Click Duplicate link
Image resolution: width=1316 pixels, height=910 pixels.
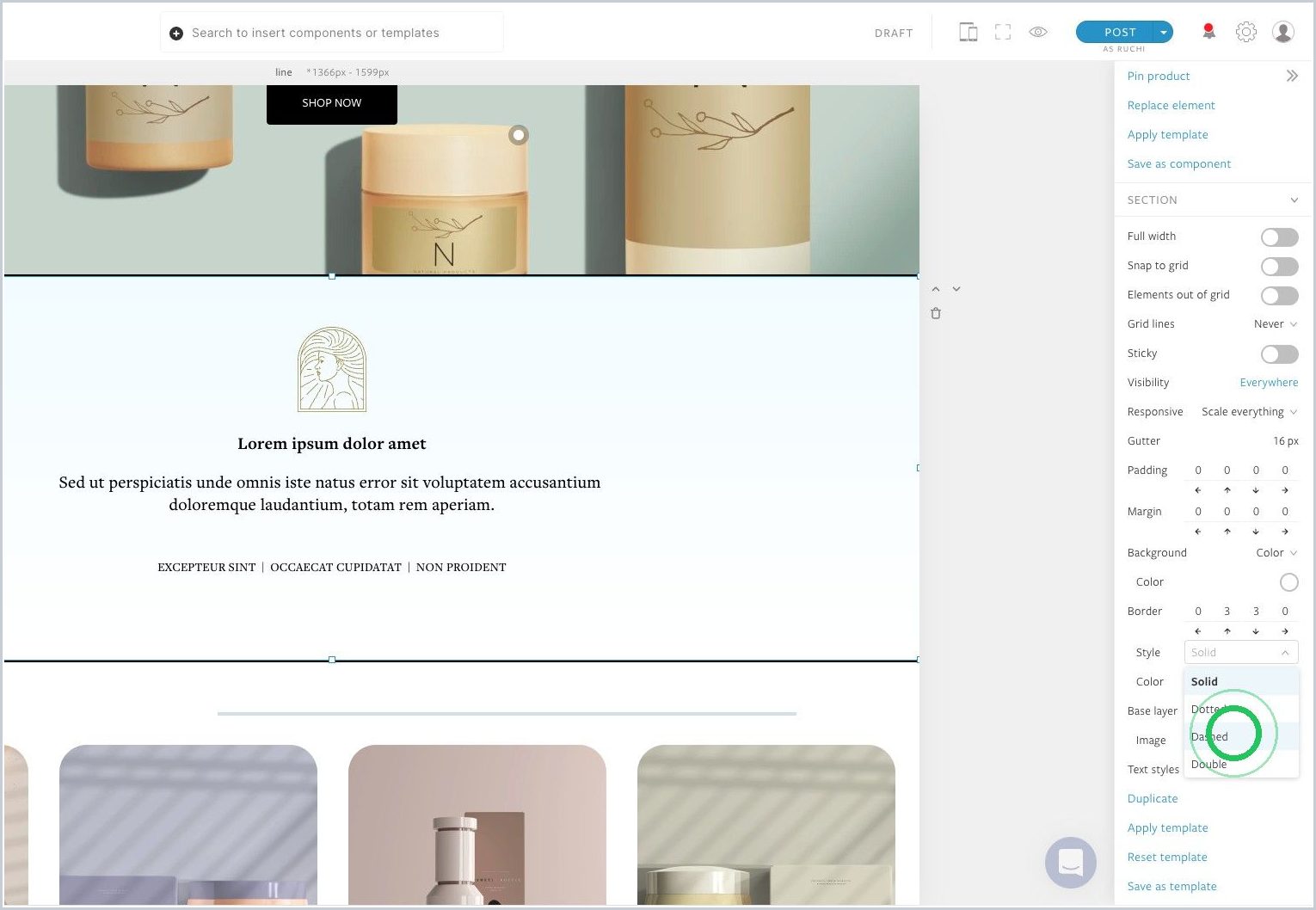(x=1153, y=798)
